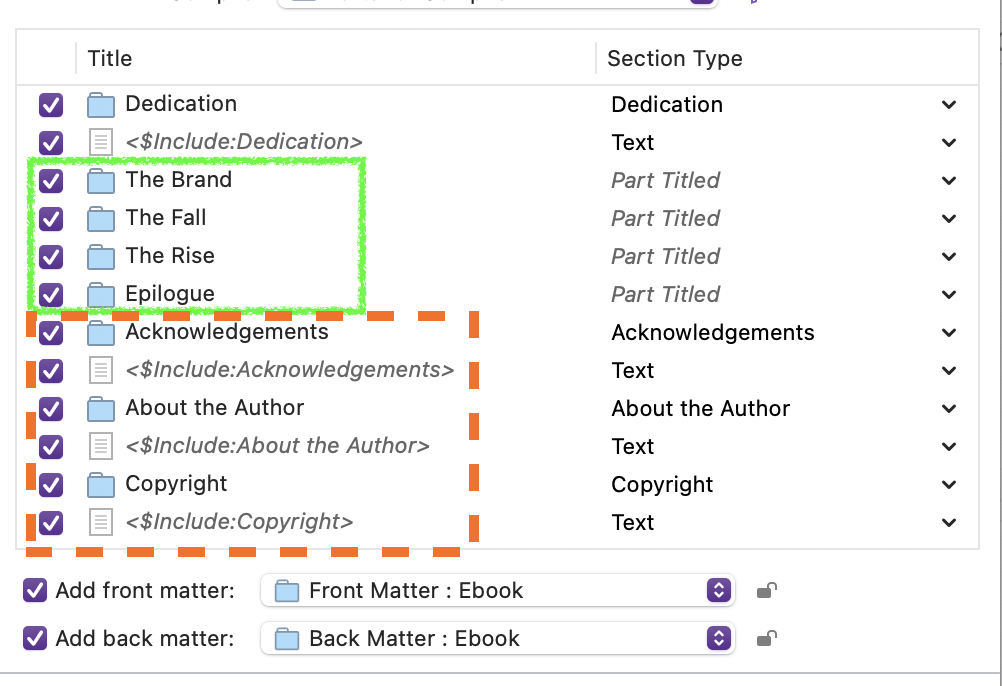Uncheck the Add front matter checkbox
The height and width of the screenshot is (686, 1002).
[x=35, y=590]
